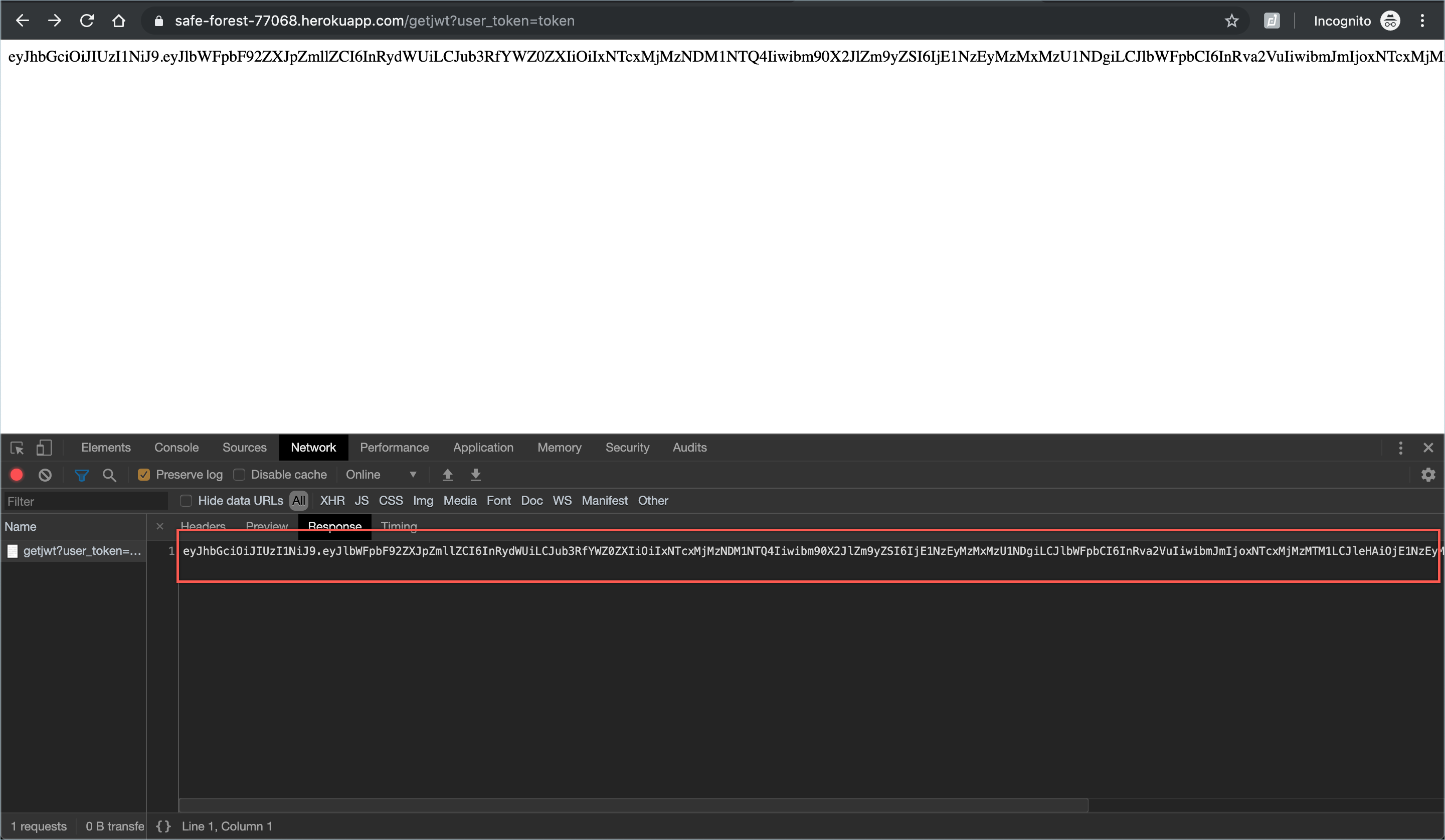Click the export HAR download icon
Viewport: 1445px width, 840px height.
pos(475,475)
